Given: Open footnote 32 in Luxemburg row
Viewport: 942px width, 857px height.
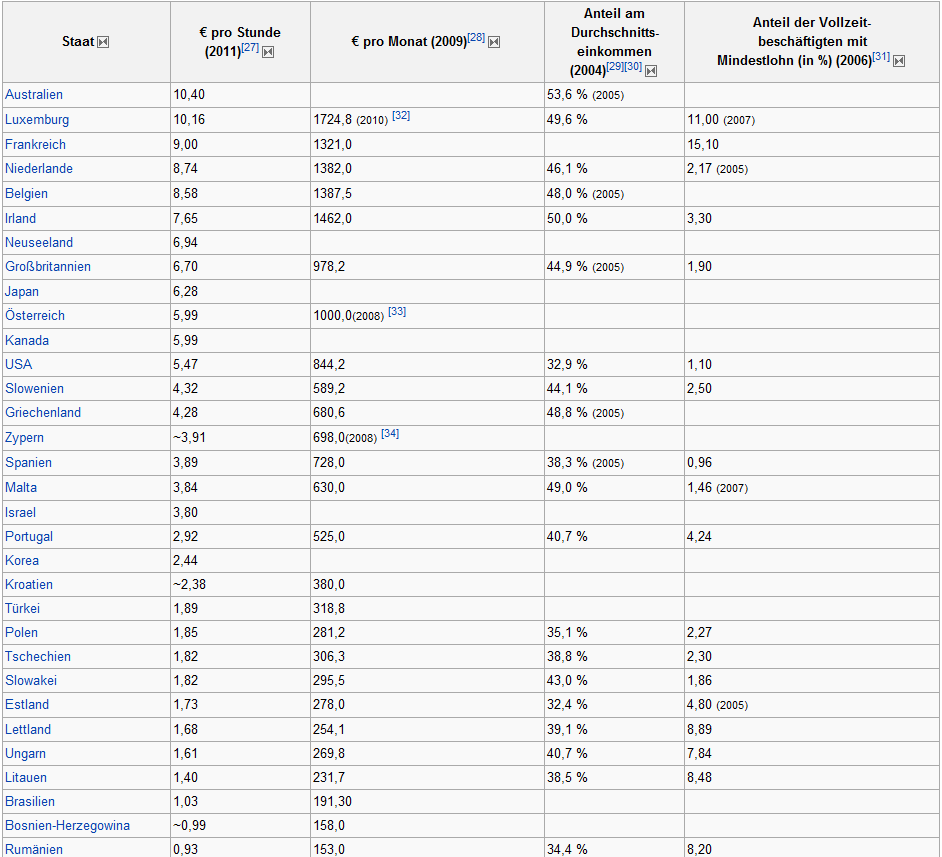Looking at the screenshot, I should pyautogui.click(x=401, y=115).
